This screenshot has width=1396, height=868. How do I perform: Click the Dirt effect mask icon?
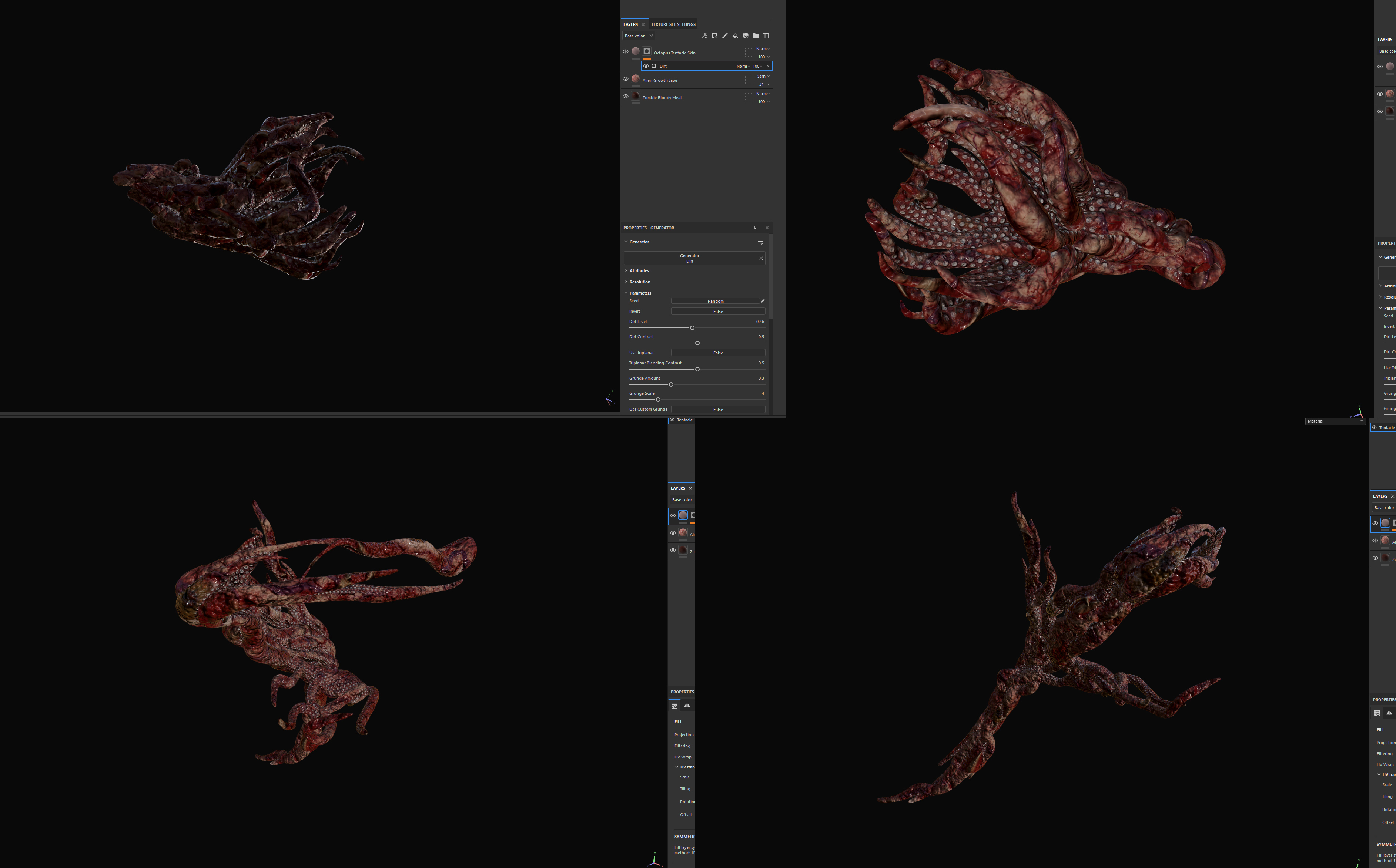tap(654, 66)
